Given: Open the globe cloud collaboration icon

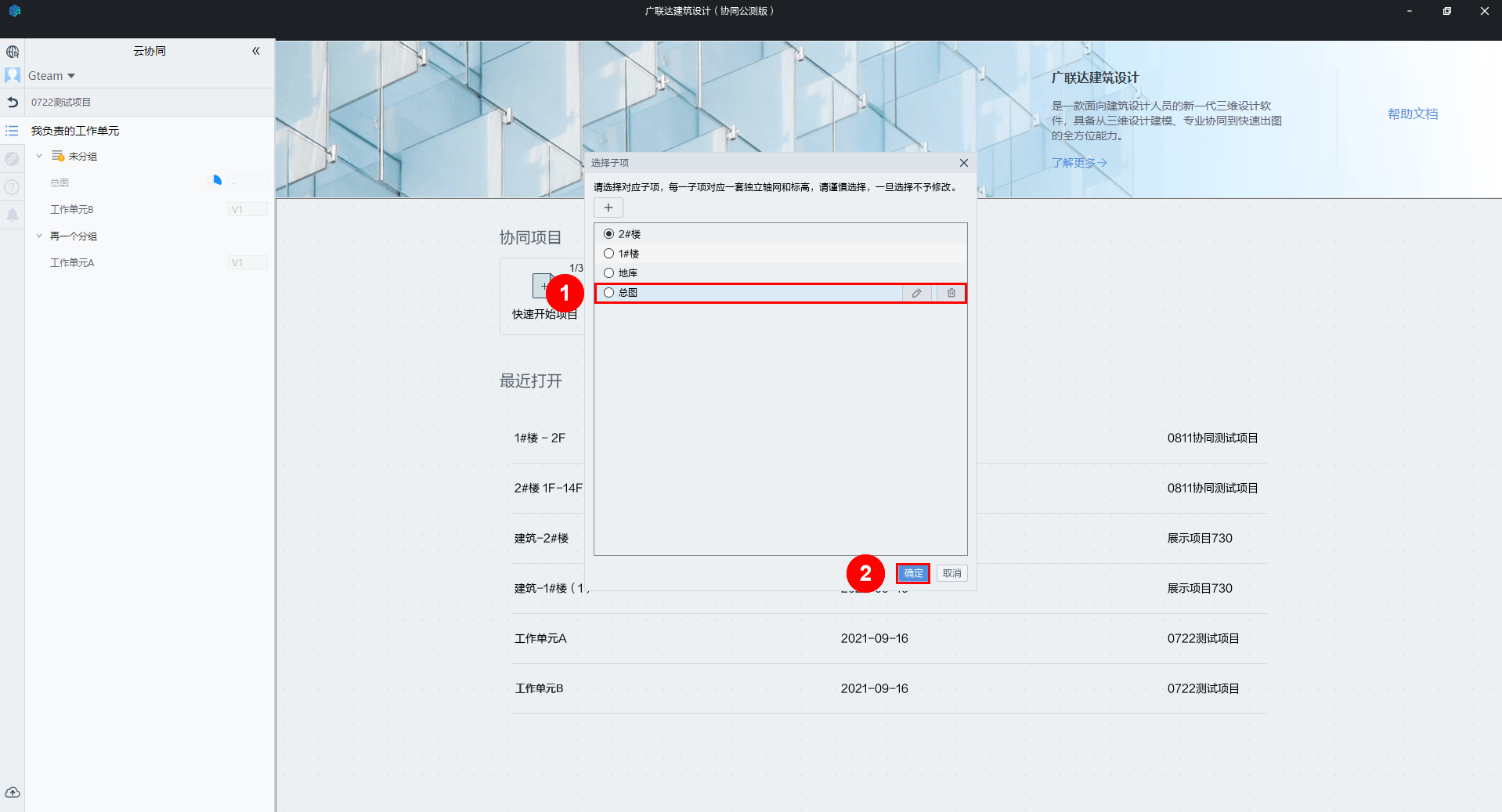Looking at the screenshot, I should pyautogui.click(x=13, y=52).
